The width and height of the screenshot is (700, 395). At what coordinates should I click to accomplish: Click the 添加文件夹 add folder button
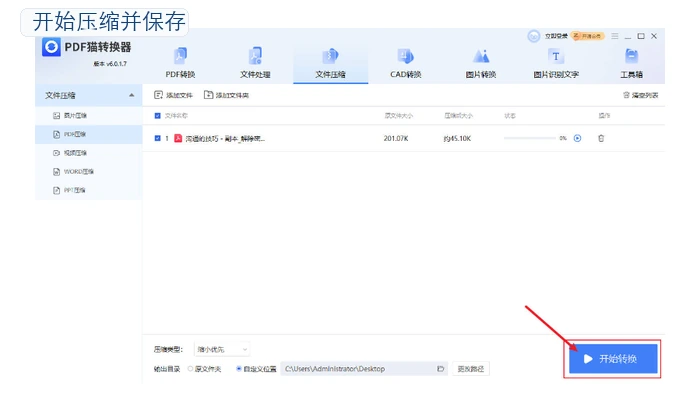226,95
